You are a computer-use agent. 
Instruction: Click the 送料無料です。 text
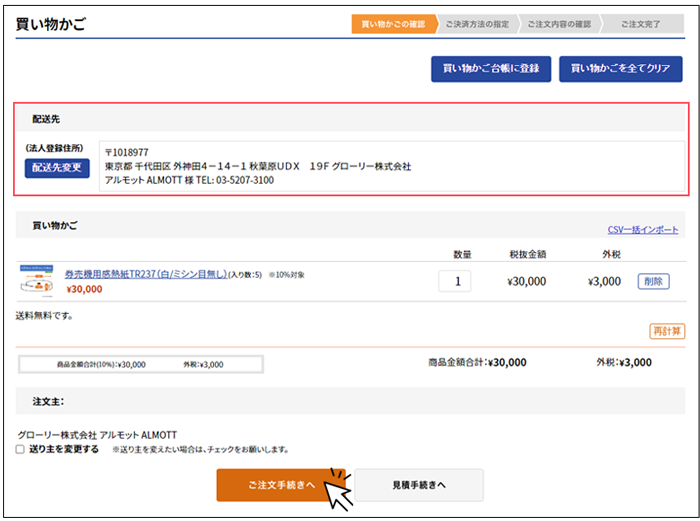click(44, 316)
